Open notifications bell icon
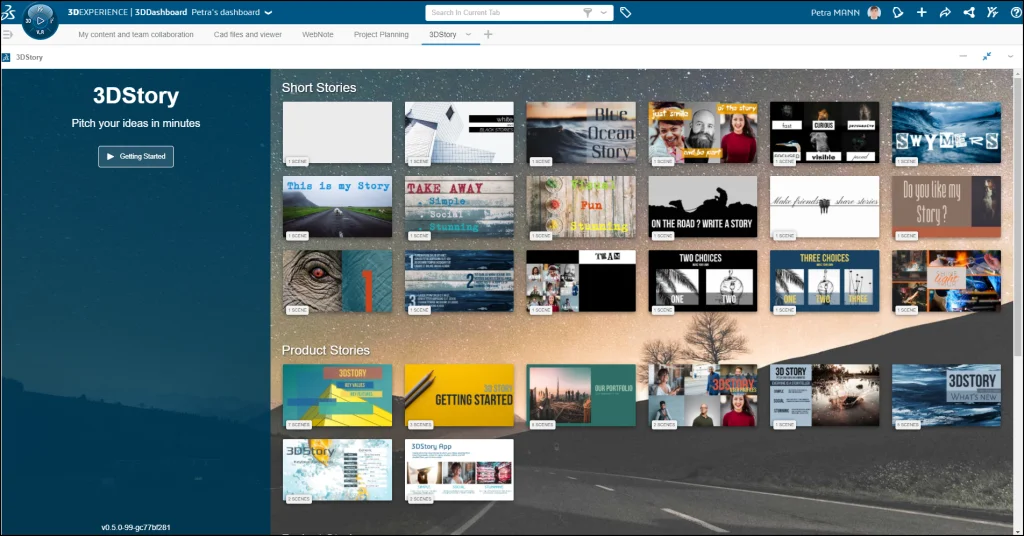 point(898,13)
